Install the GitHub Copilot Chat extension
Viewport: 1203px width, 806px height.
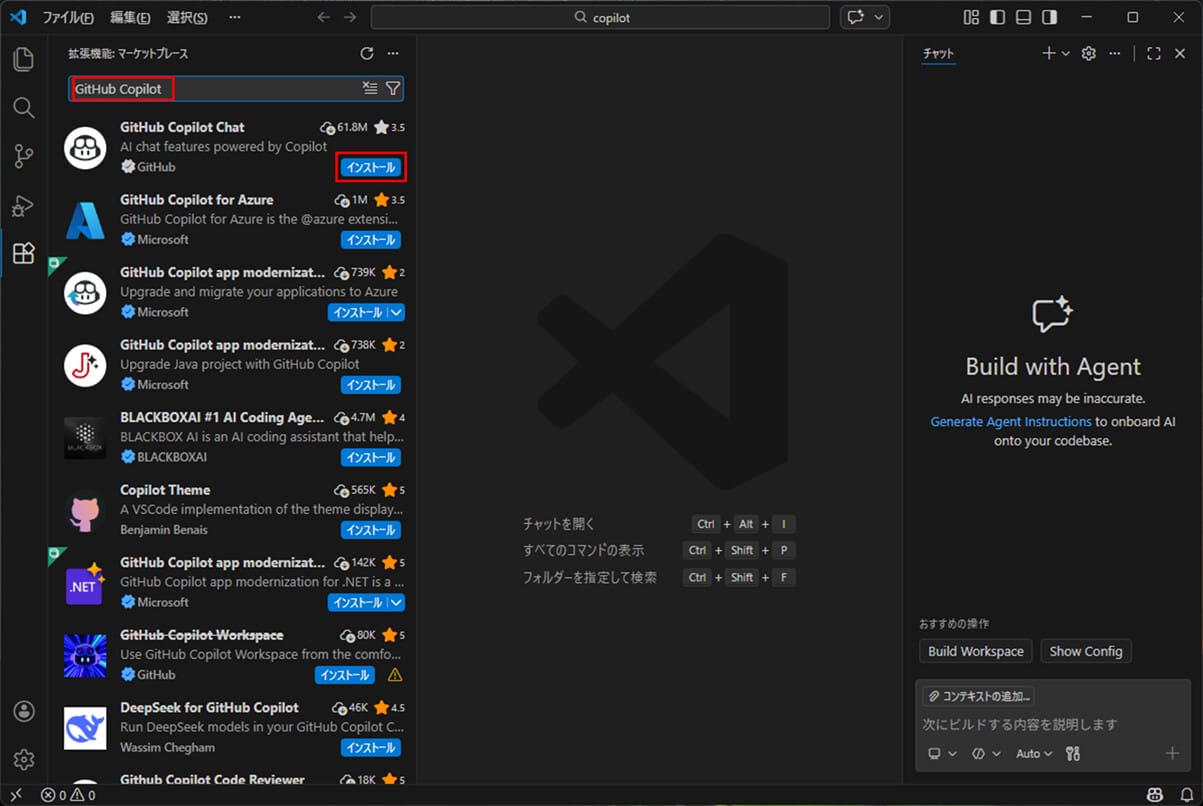tap(370, 167)
